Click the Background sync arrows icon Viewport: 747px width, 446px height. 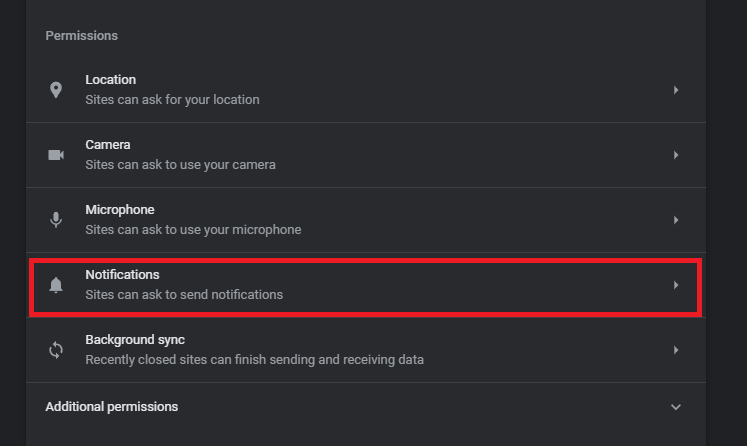pos(56,350)
